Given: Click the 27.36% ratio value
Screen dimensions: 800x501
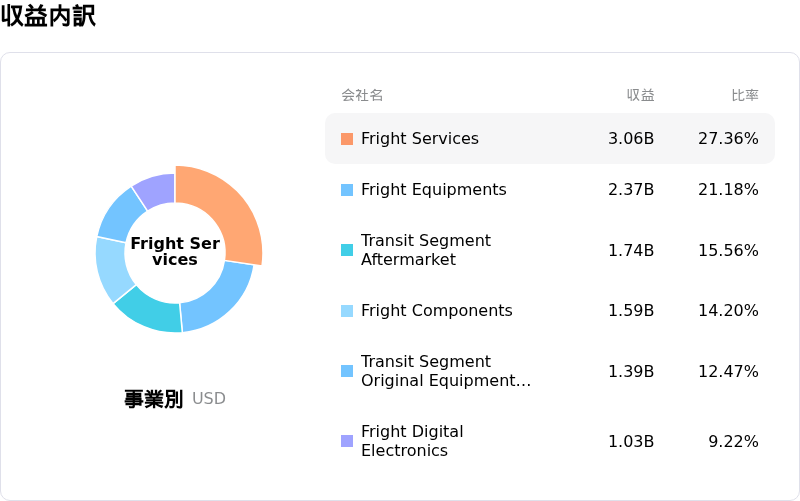Looking at the screenshot, I should tap(728, 138).
